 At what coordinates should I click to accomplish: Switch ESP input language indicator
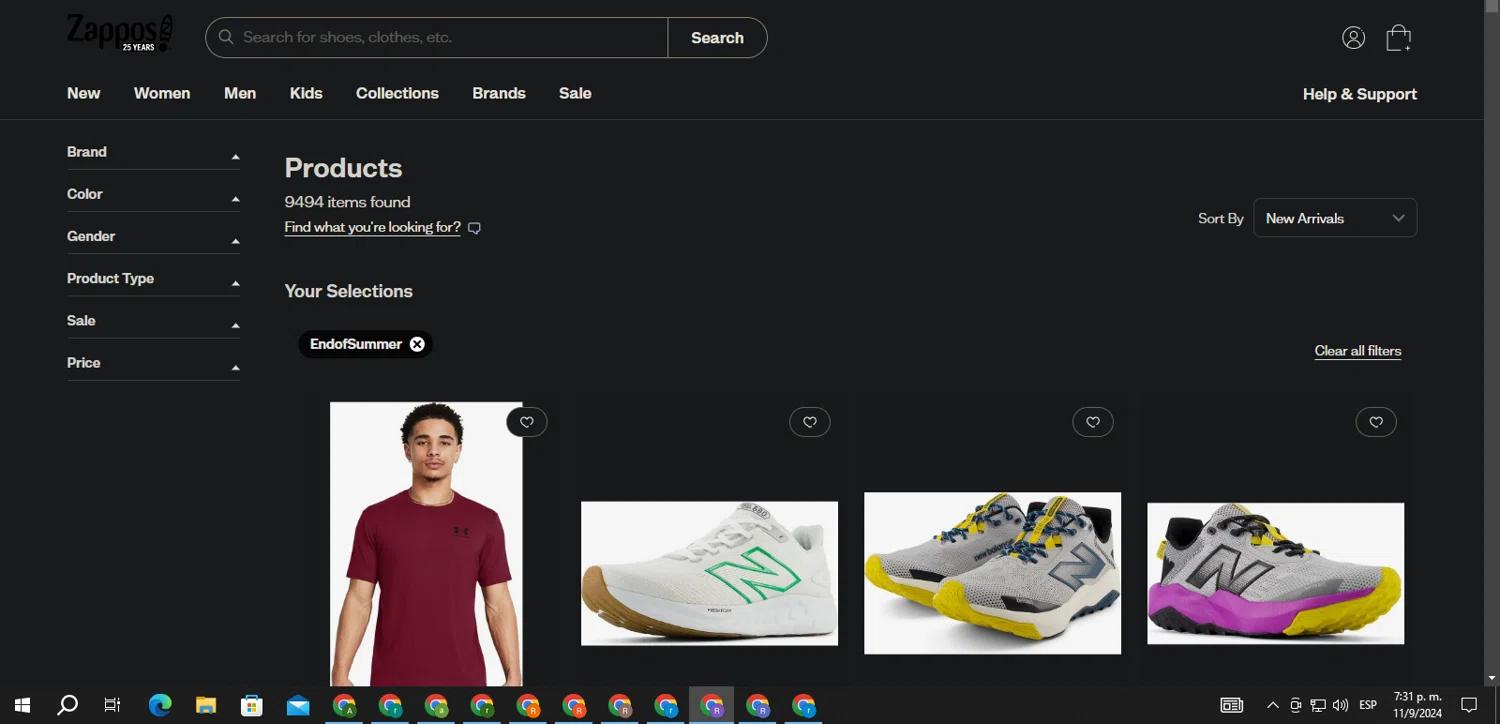pos(1368,705)
